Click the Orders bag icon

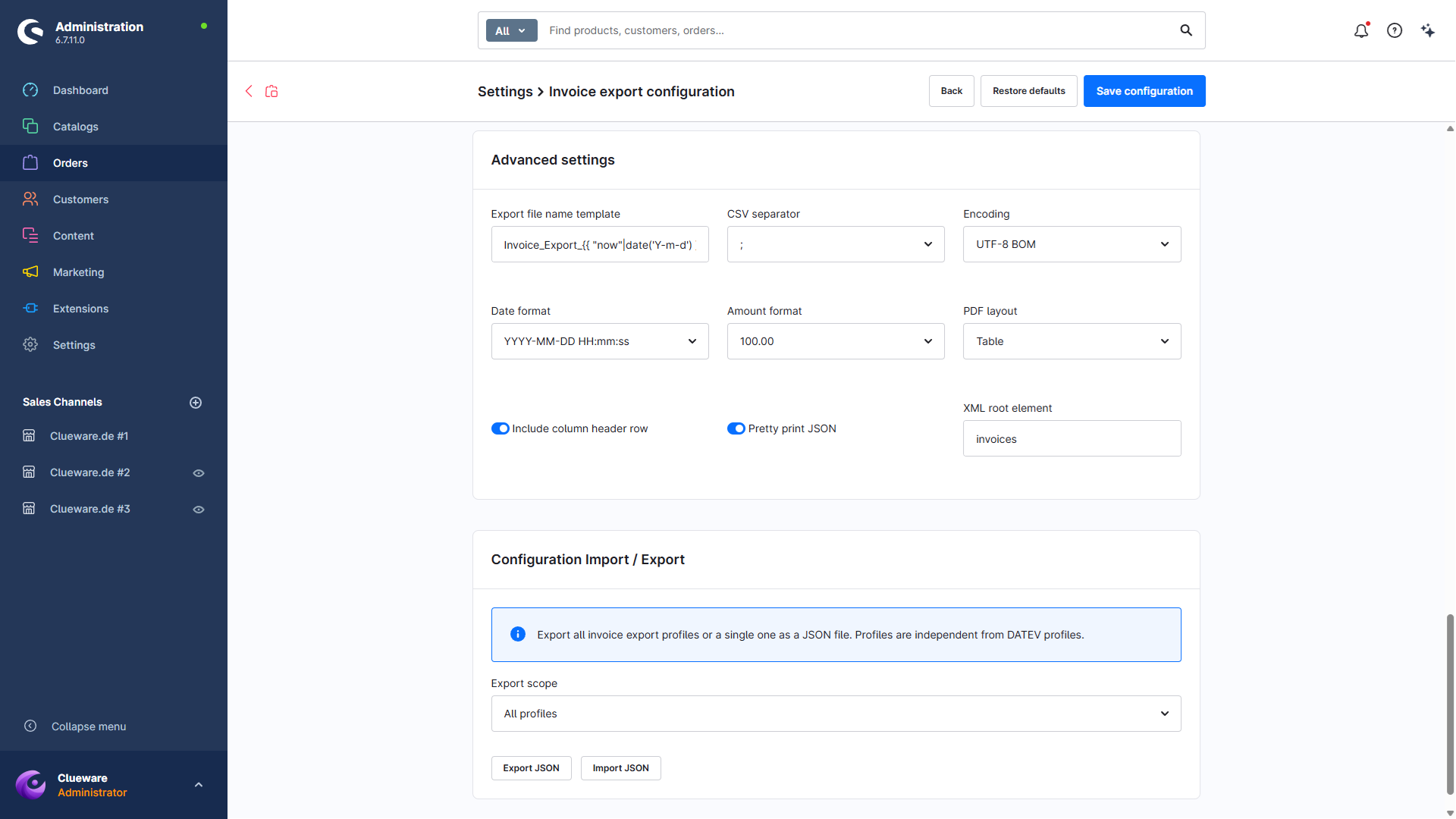point(30,163)
